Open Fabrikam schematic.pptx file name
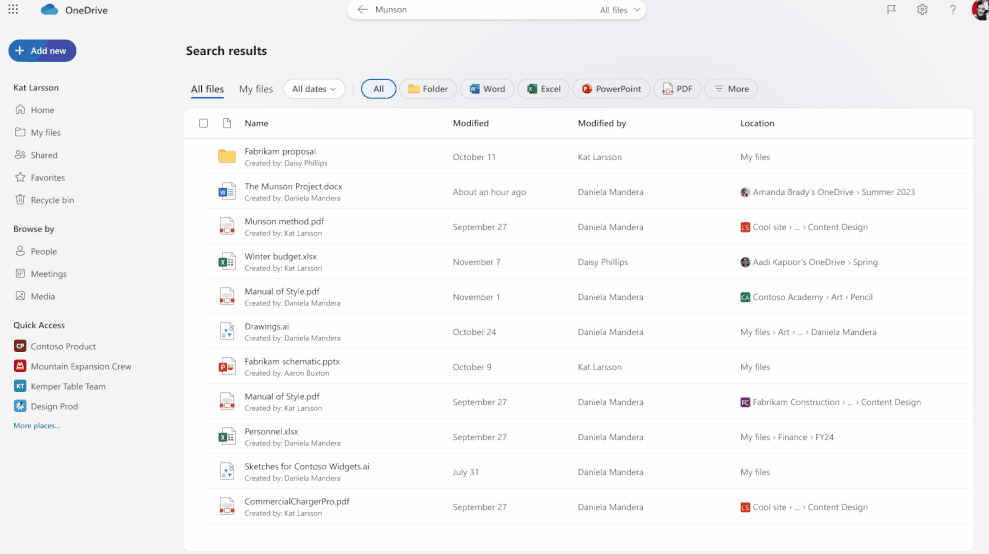 [x=292, y=362]
